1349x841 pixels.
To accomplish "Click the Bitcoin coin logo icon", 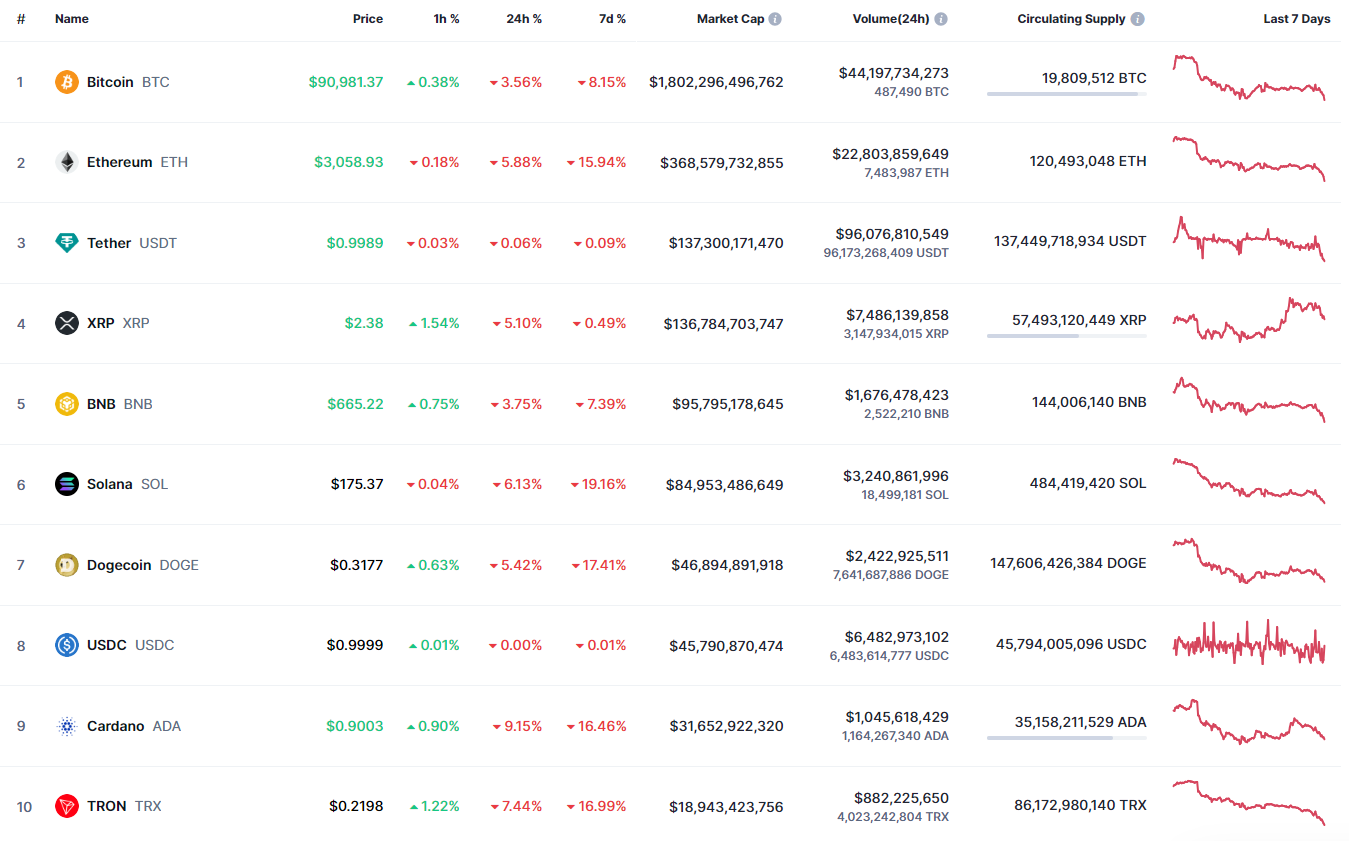I will click(67, 82).
